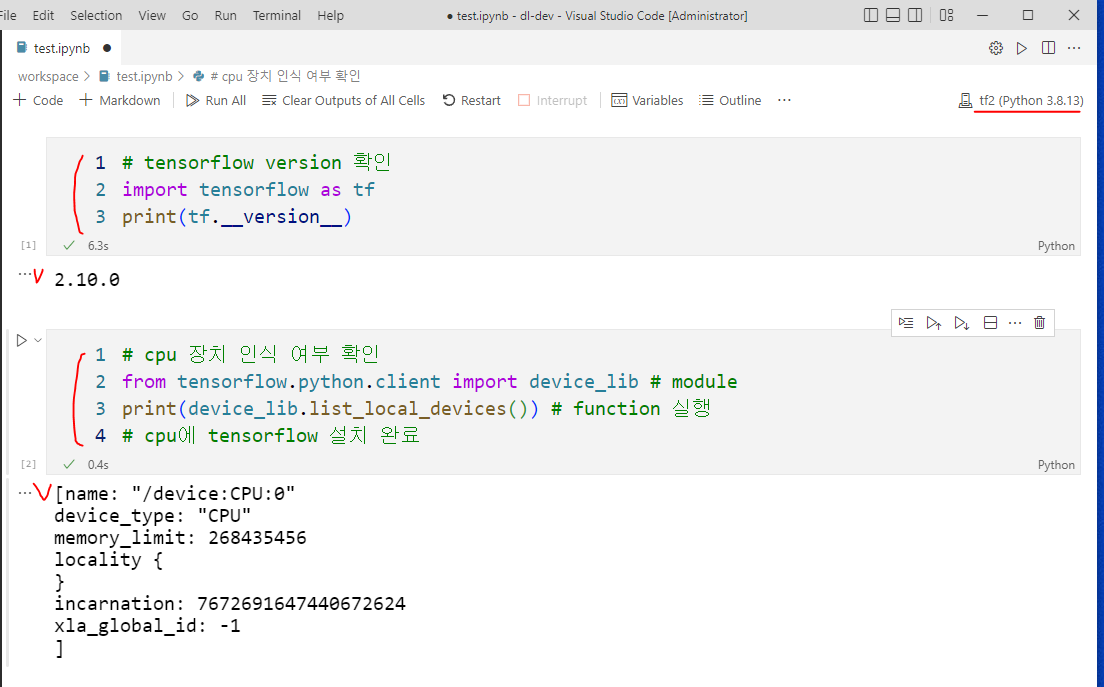Open the Variables view
This screenshot has height=687, width=1104.
pyautogui.click(x=647, y=101)
